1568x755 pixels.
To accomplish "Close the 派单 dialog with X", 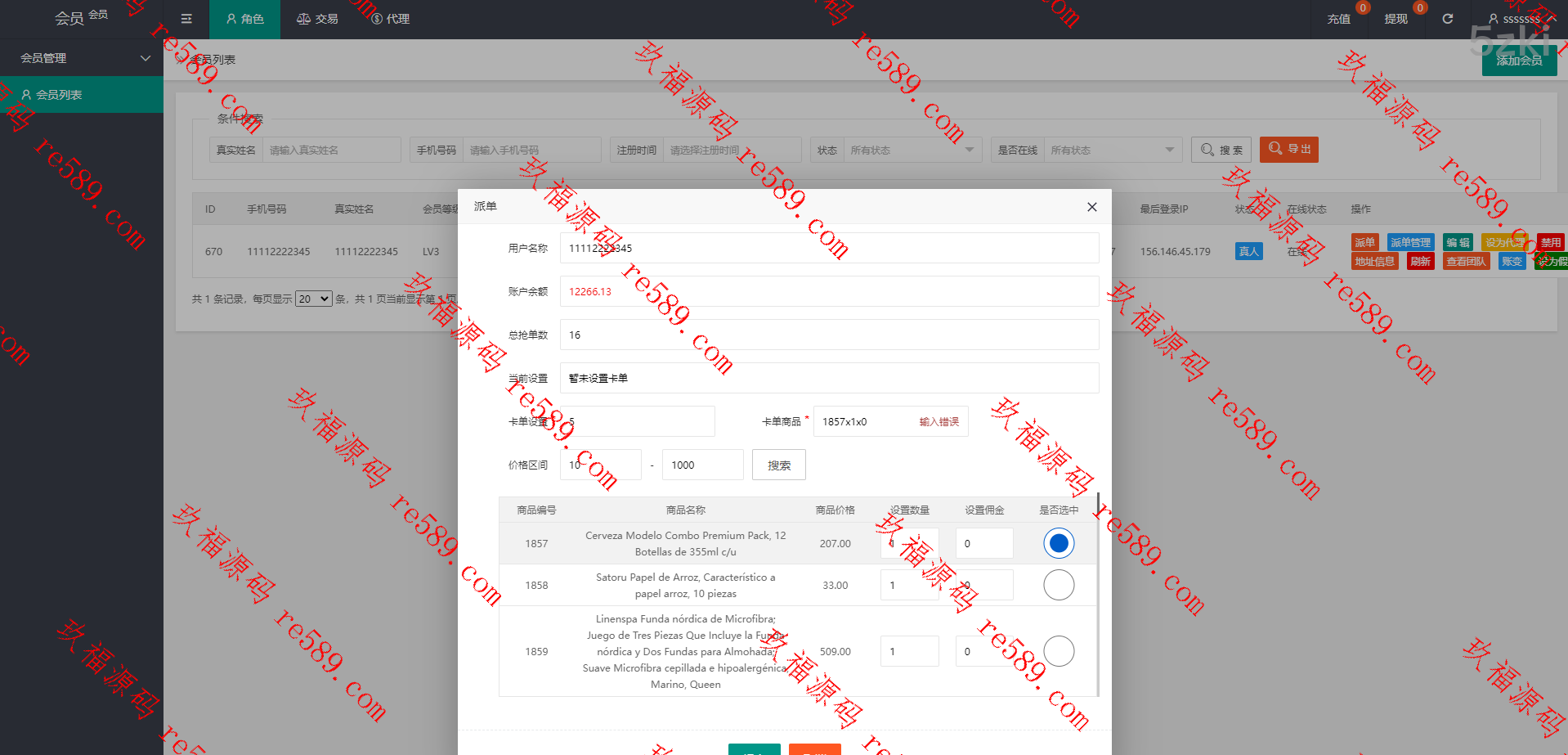I will point(1091,207).
